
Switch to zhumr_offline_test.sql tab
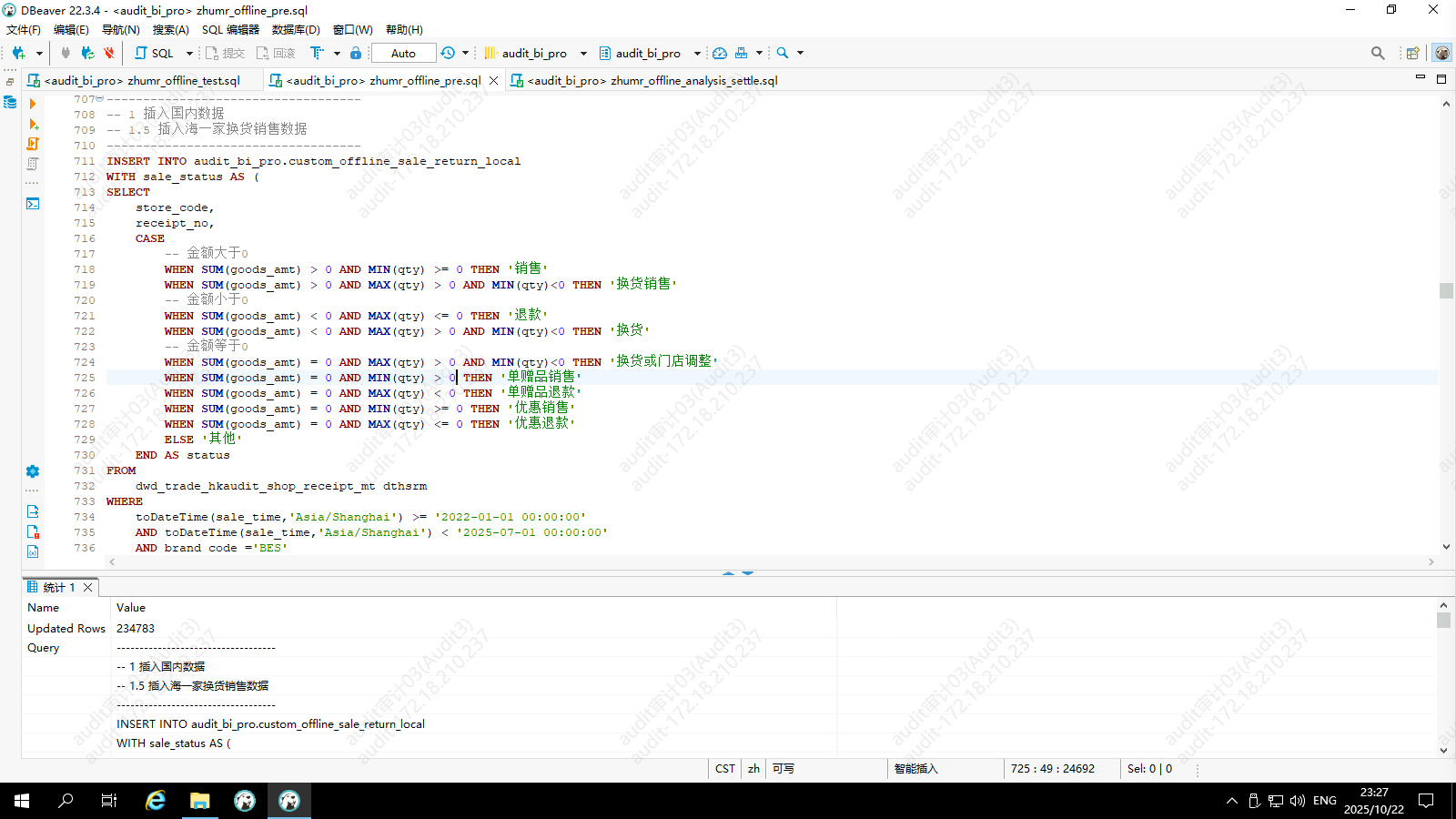click(142, 80)
